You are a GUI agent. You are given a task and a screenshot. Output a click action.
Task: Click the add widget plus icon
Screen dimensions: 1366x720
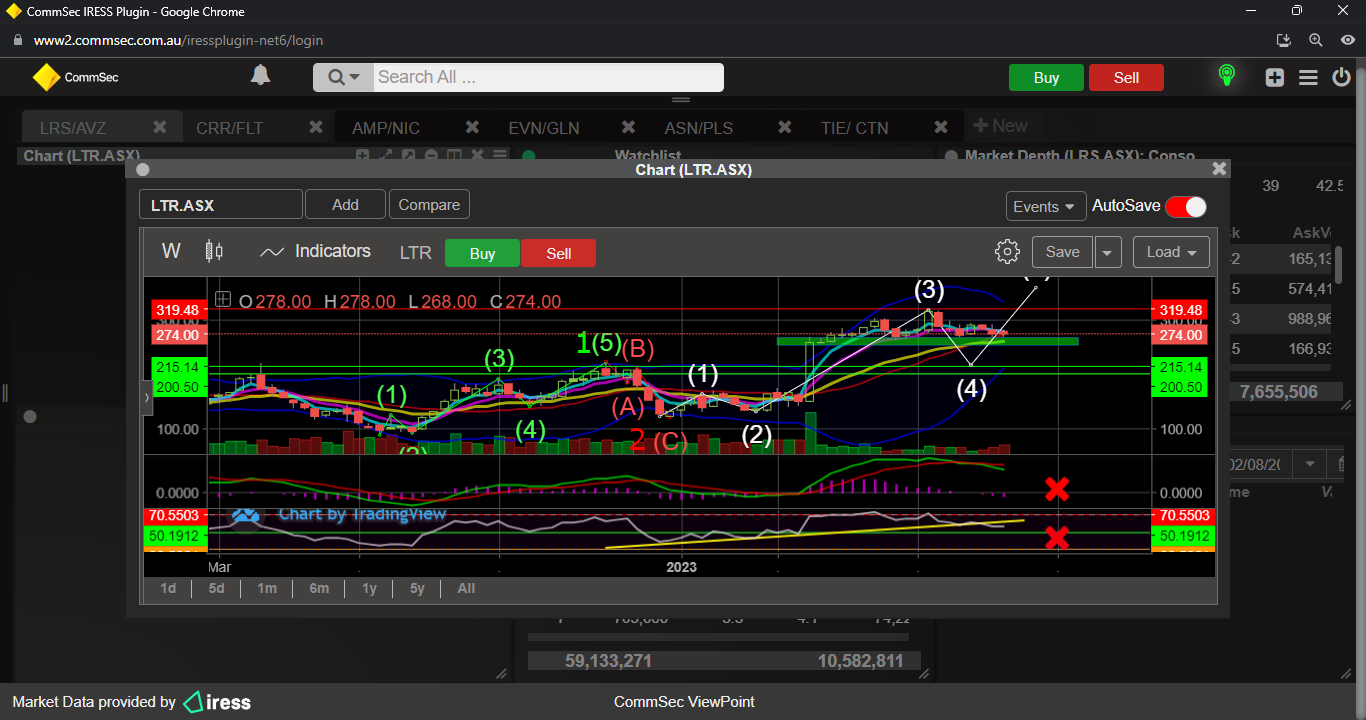coord(1274,77)
